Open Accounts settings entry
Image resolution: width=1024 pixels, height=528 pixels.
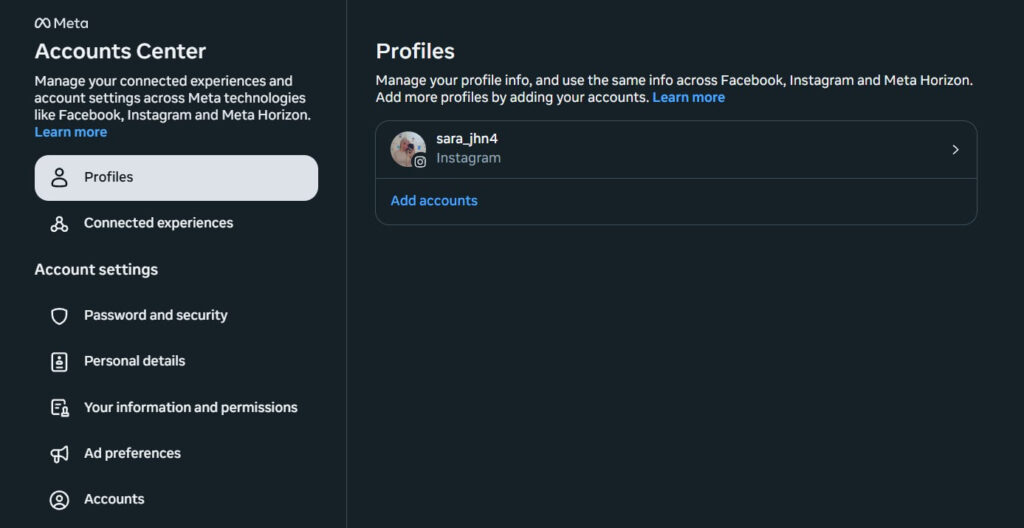coord(176,500)
